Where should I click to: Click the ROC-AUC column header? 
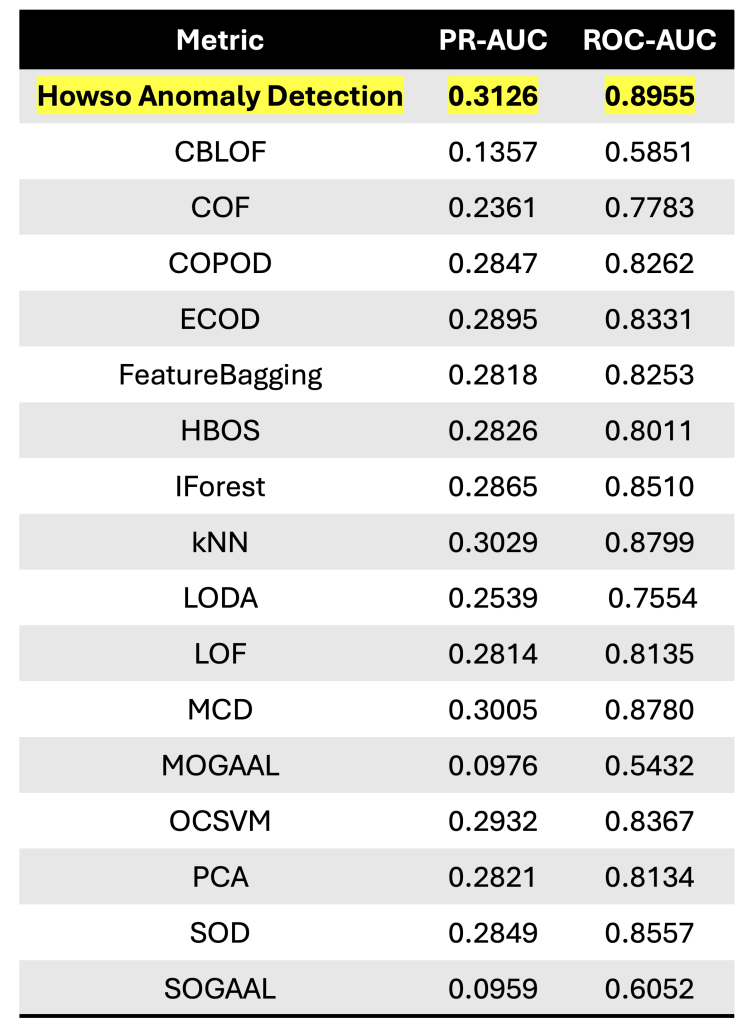click(x=650, y=40)
